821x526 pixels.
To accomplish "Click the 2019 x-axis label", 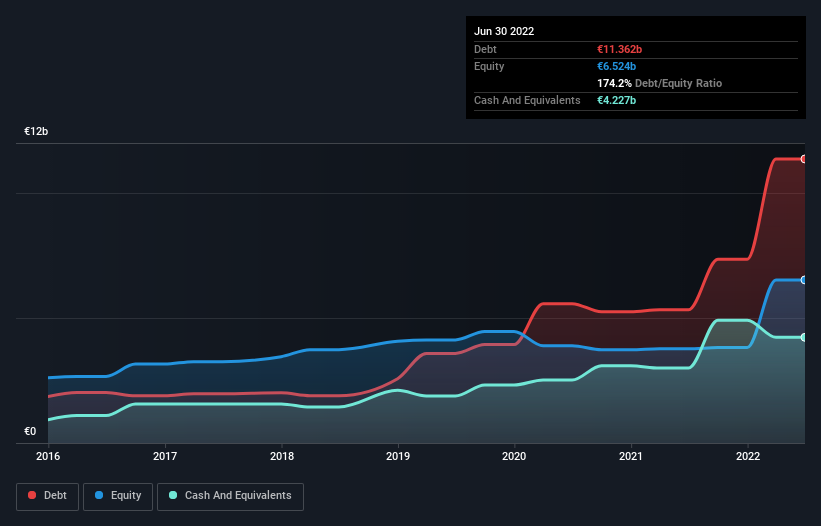I will [398, 456].
